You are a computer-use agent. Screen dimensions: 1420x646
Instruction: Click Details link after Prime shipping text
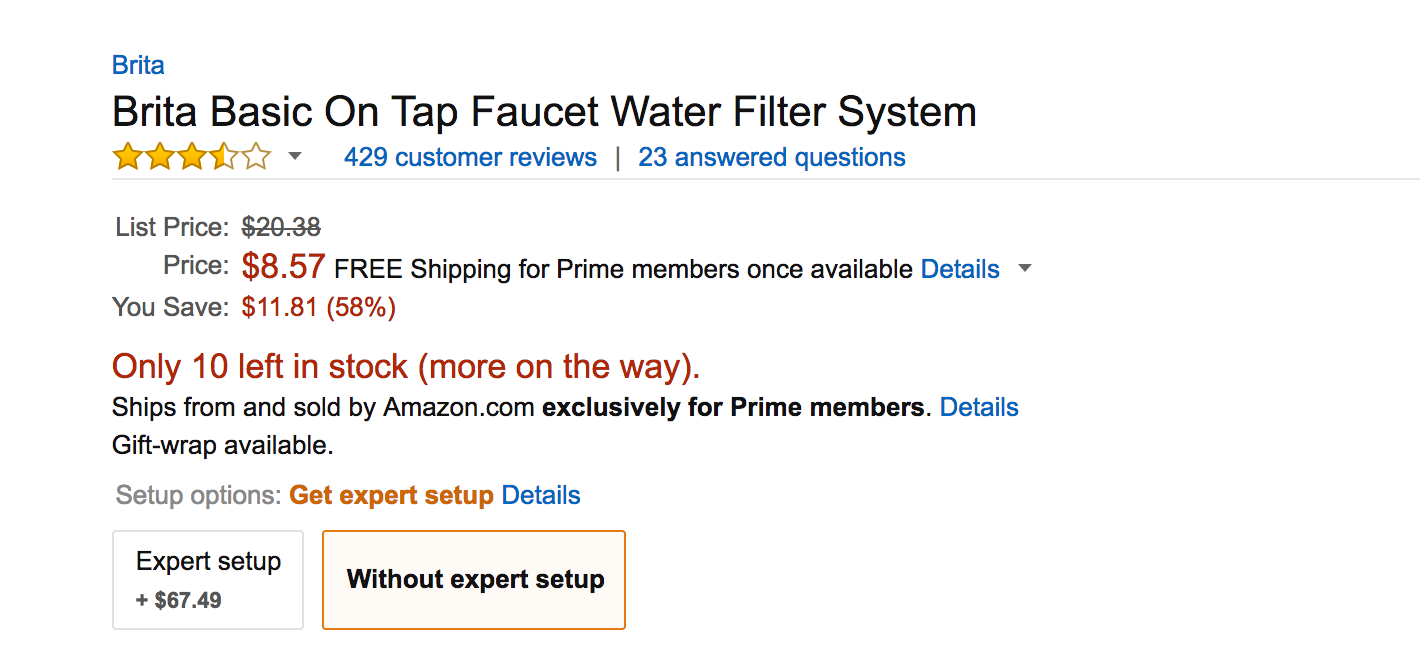pos(960,269)
